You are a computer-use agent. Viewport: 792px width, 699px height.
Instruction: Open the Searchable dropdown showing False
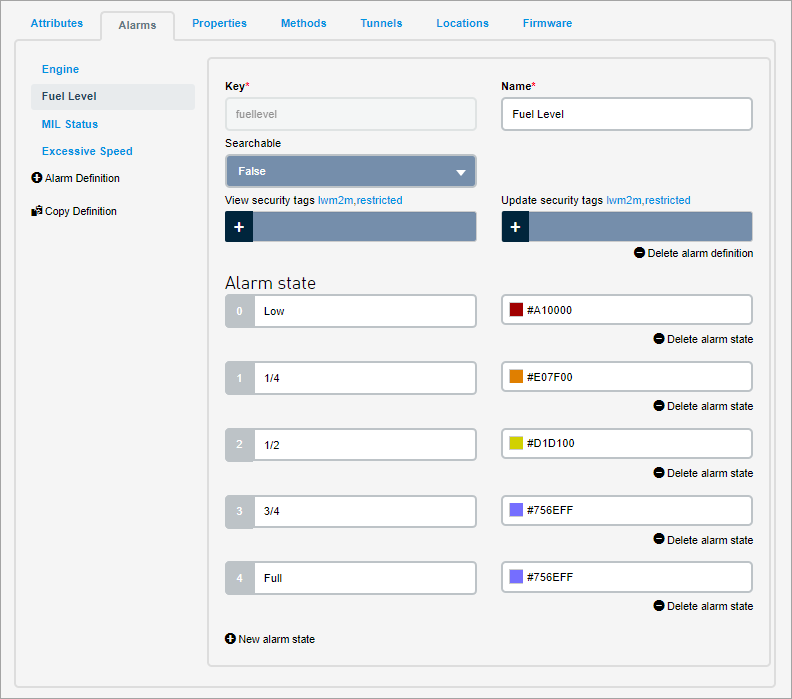tap(351, 171)
